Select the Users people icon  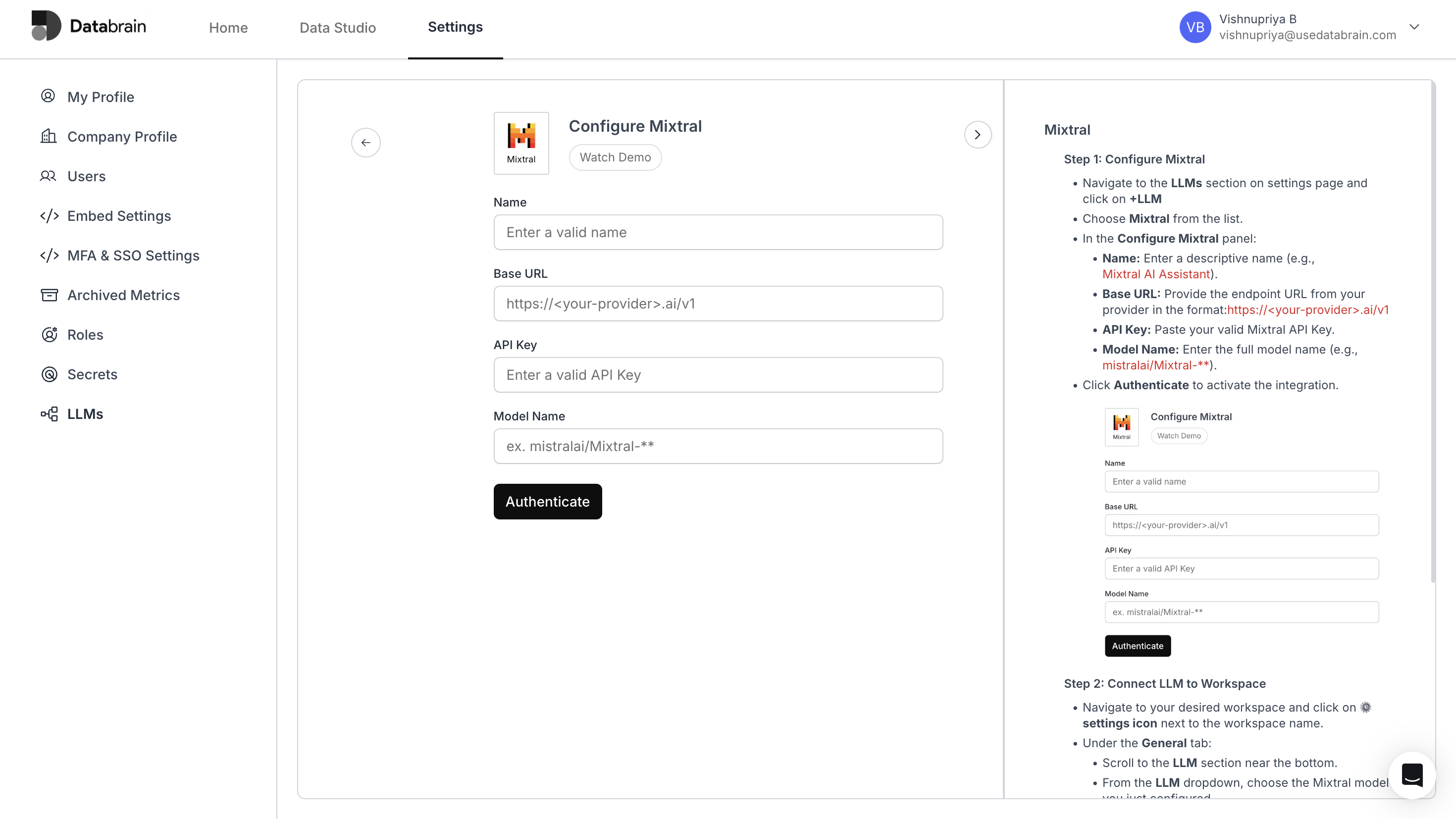click(48, 176)
